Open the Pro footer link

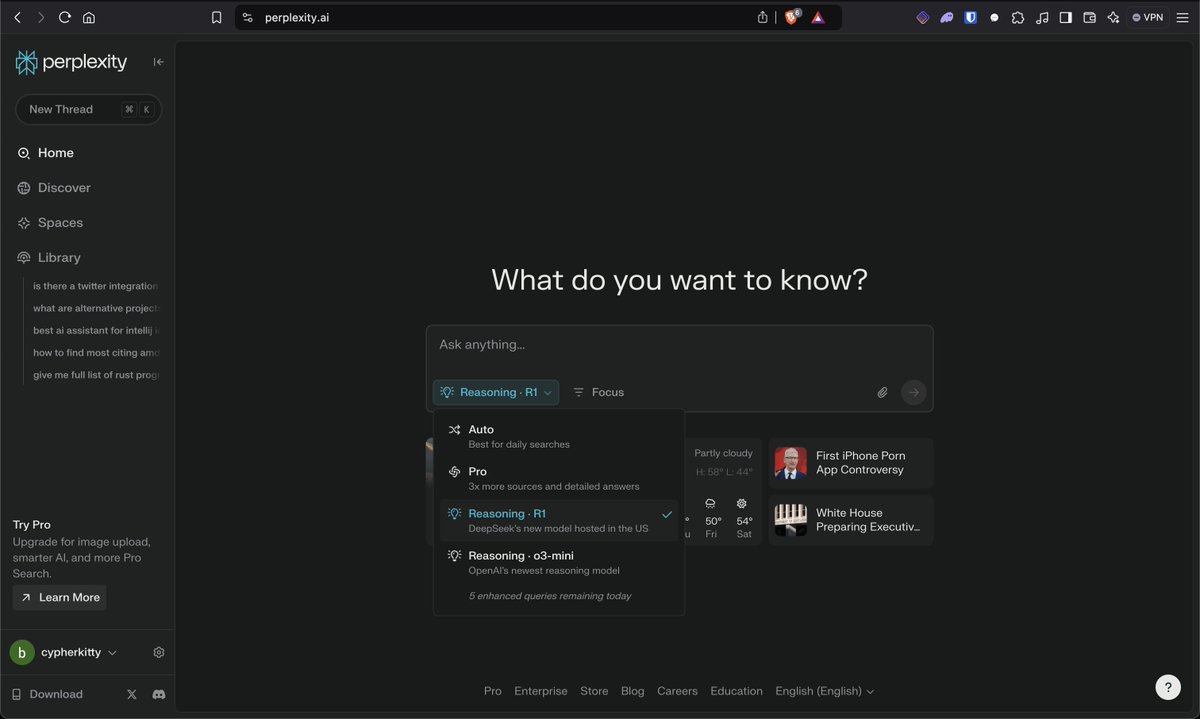pos(493,691)
